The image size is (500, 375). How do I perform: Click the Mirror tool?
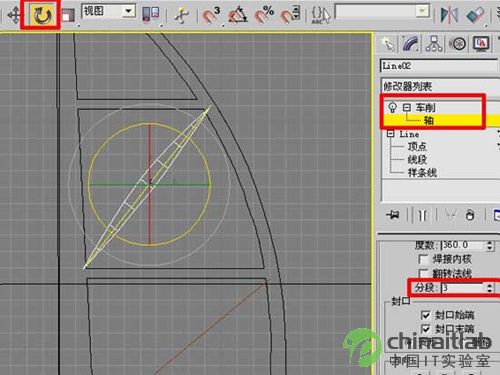tap(449, 14)
